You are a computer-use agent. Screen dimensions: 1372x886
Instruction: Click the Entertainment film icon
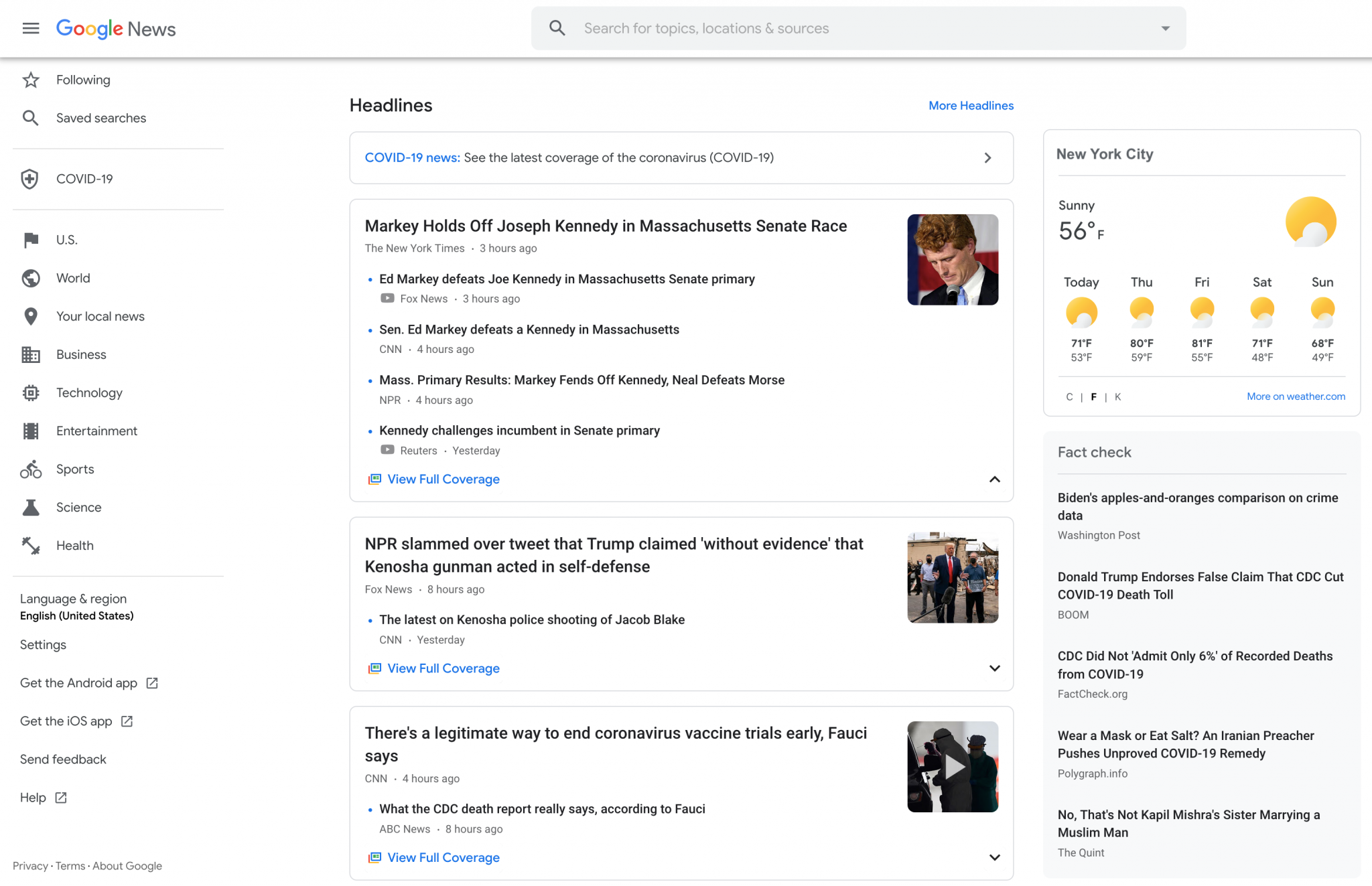[x=31, y=431]
